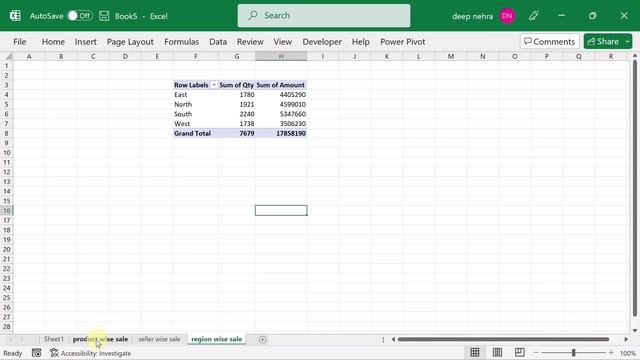640x360 pixels.
Task: Open the Review tab
Action: pos(250,42)
